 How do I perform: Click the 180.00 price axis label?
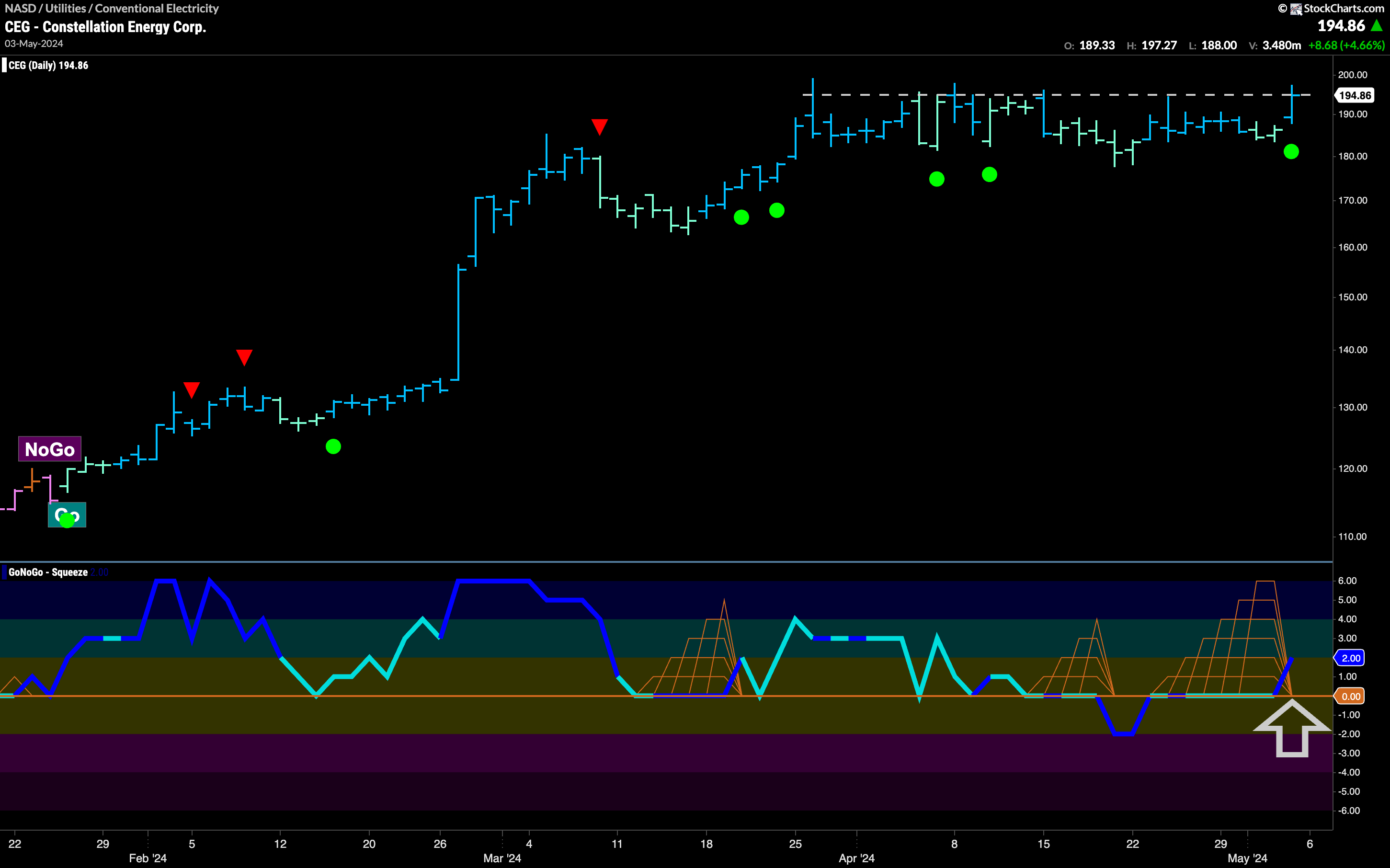1353,156
